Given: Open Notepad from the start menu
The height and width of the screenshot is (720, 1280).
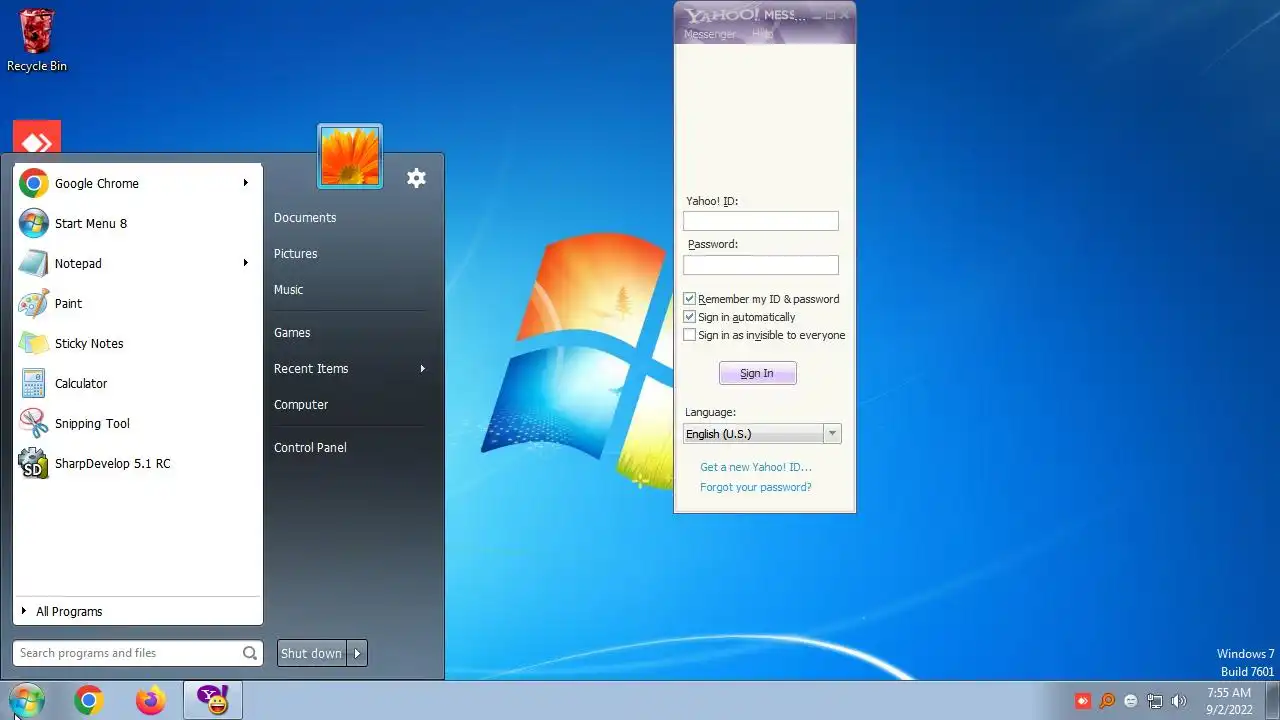Looking at the screenshot, I should 137,263.
